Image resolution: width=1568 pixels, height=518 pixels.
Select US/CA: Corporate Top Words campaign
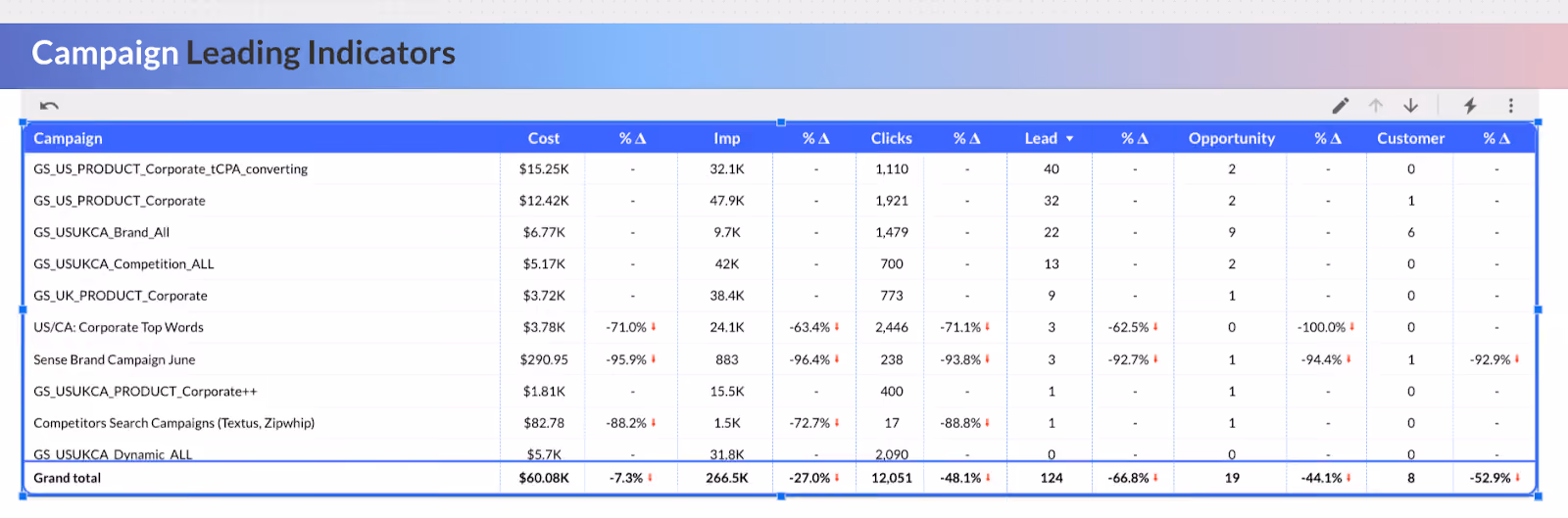[119, 327]
